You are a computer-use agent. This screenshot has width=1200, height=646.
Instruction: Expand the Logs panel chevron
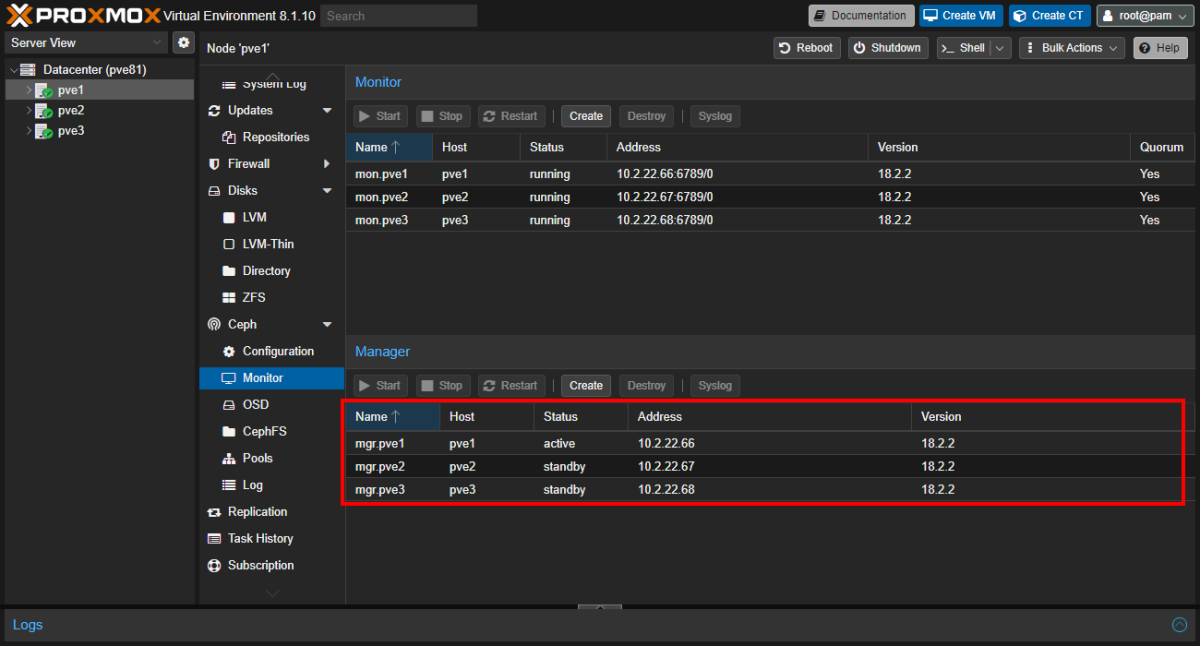[1179, 625]
